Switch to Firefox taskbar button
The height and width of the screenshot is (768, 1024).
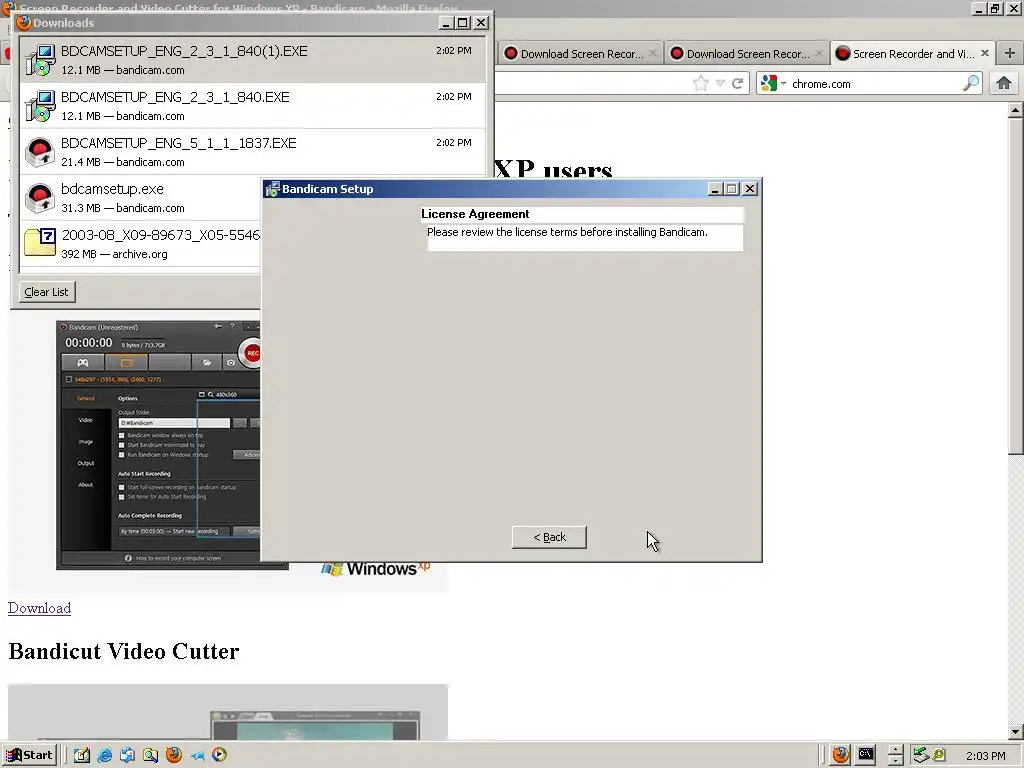tap(840, 755)
